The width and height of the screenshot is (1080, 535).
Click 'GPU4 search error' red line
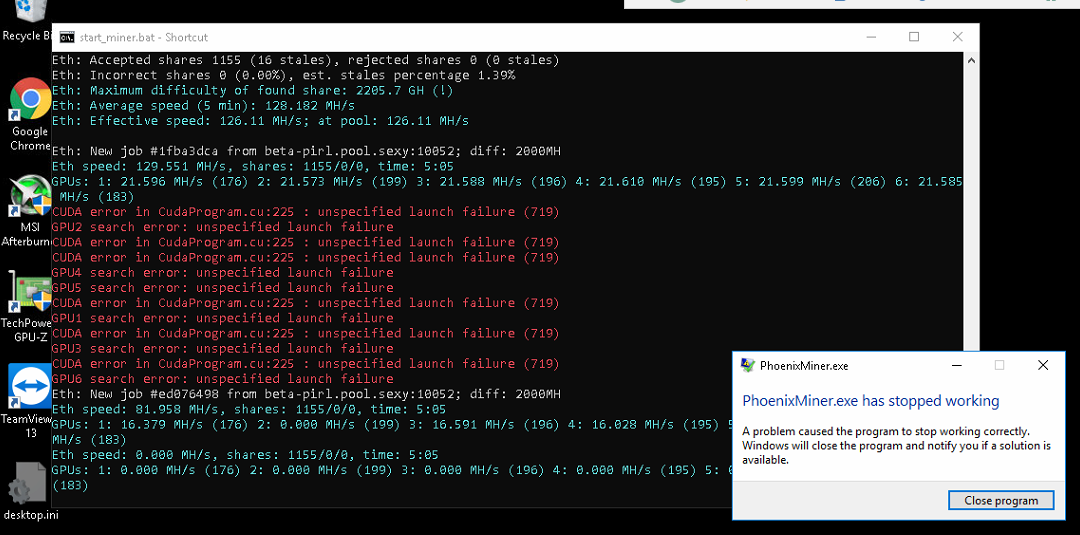click(x=222, y=272)
